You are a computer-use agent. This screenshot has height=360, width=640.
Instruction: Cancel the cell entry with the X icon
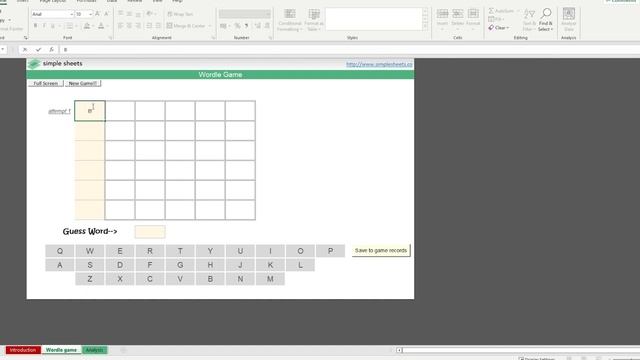[x=25, y=49]
